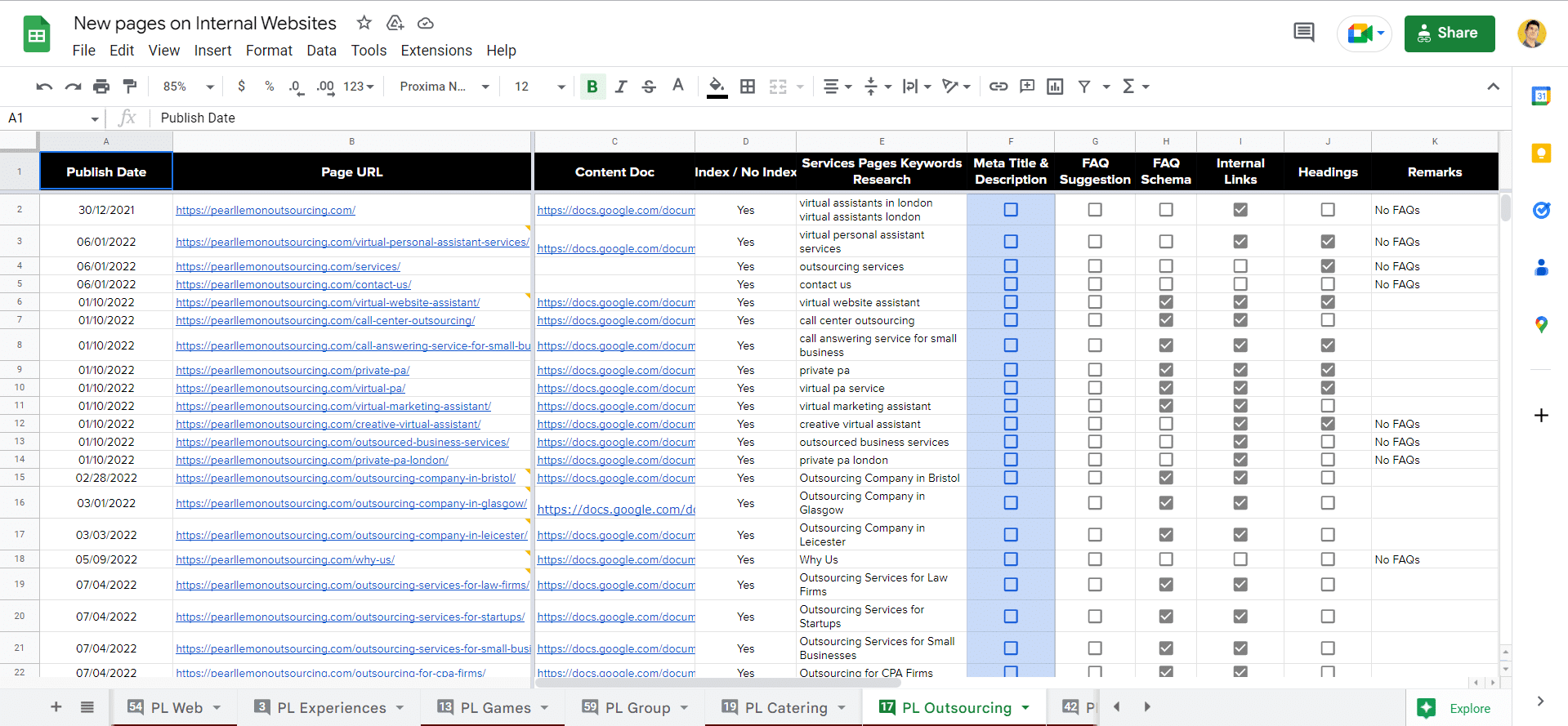Viewport: 1568px width, 726px height.
Task: Open the Name box dropdown
Action: tap(95, 118)
